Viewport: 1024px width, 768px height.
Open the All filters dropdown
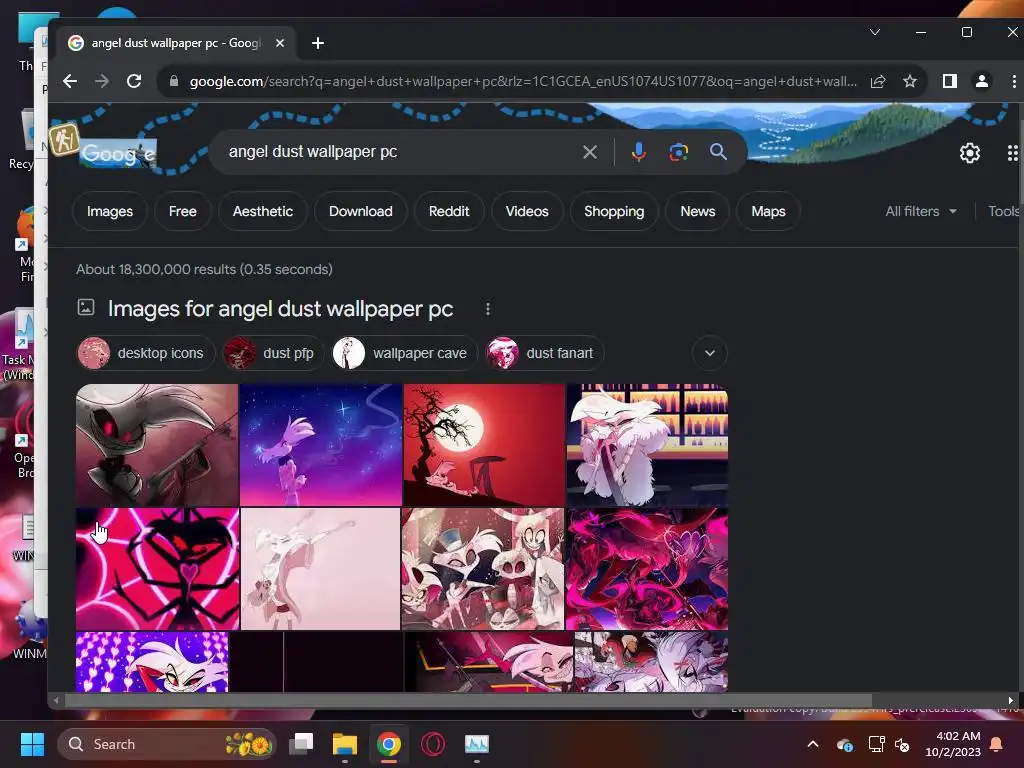(x=921, y=211)
